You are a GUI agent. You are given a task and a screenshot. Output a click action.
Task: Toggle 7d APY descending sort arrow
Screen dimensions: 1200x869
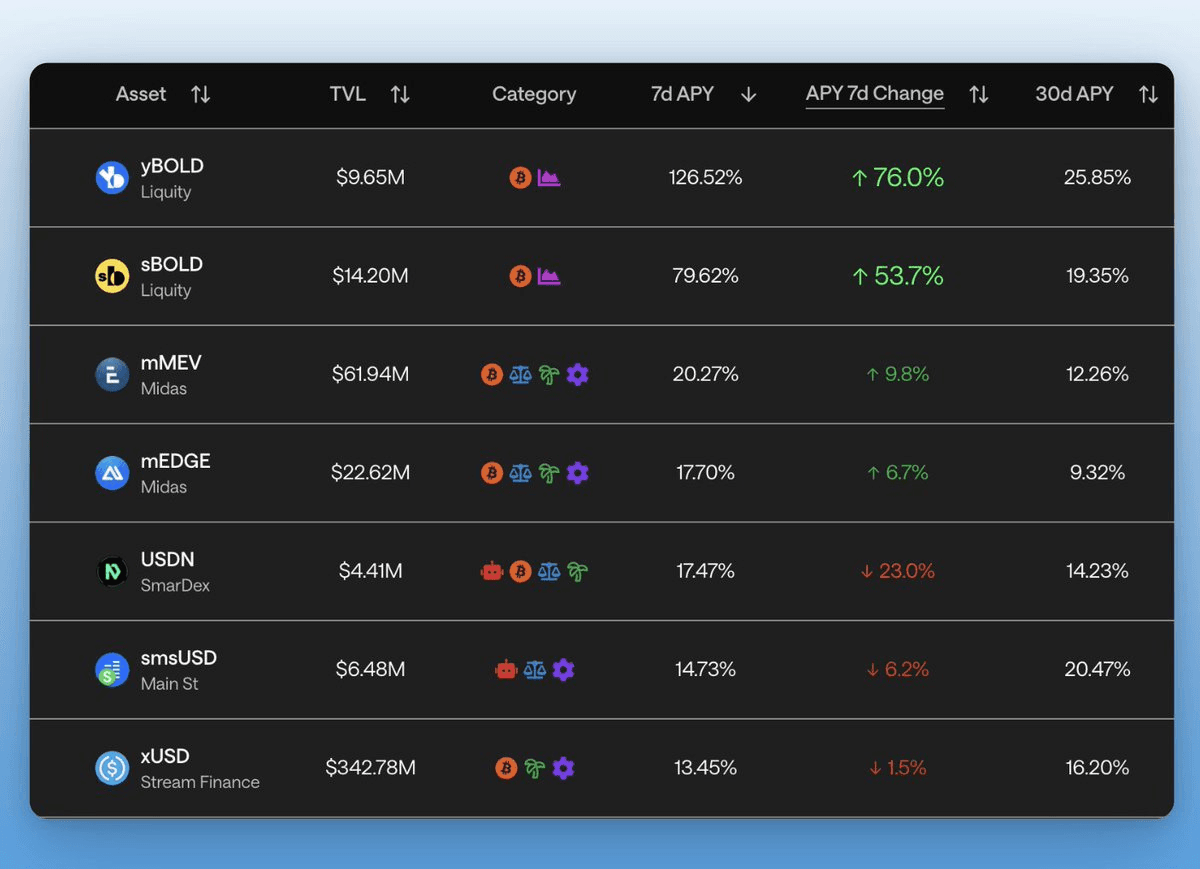749,94
